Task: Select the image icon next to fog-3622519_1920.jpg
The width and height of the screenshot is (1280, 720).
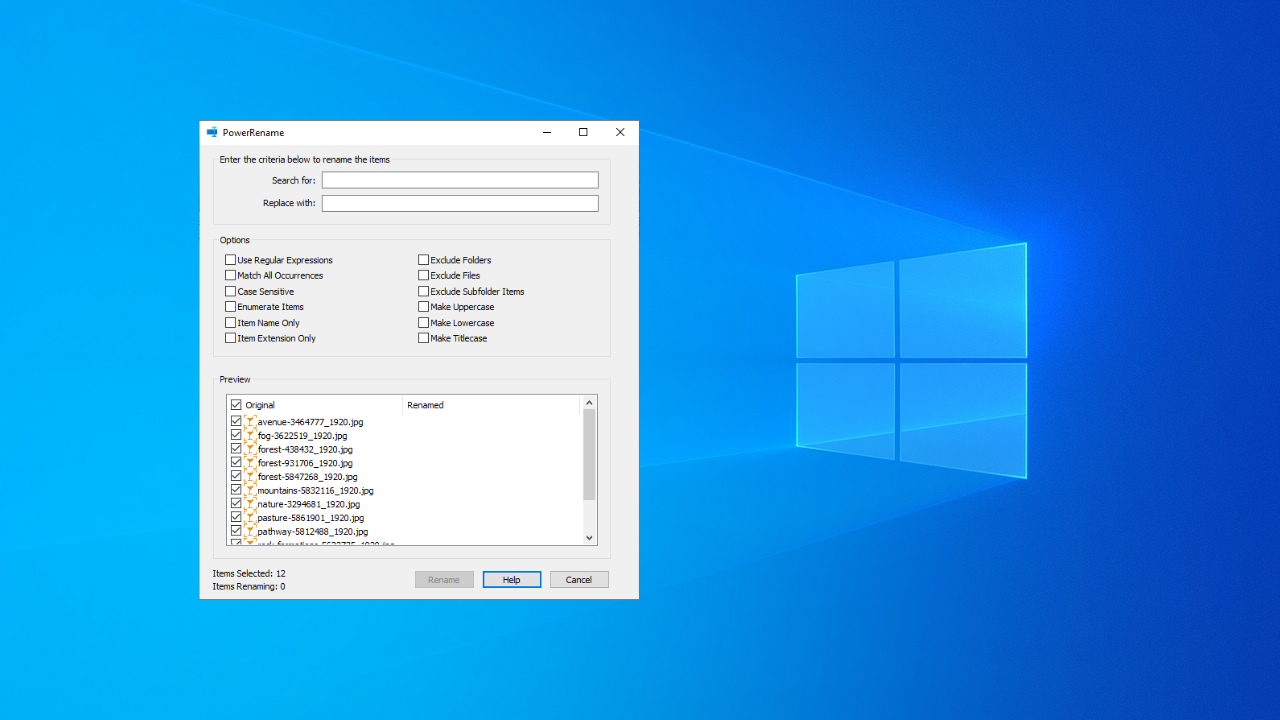Action: 249,435
